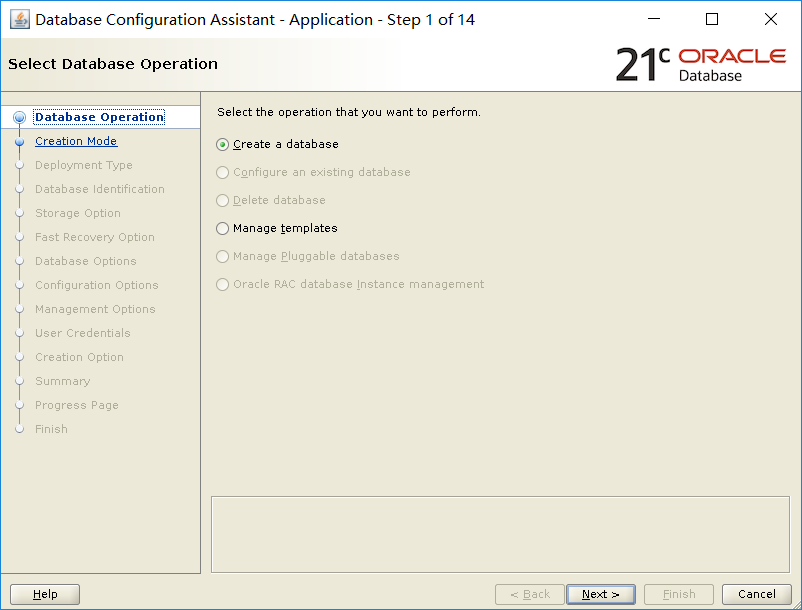The height and width of the screenshot is (610, 802).
Task: Maximize the Database Configuration Assistant window
Action: click(x=712, y=19)
